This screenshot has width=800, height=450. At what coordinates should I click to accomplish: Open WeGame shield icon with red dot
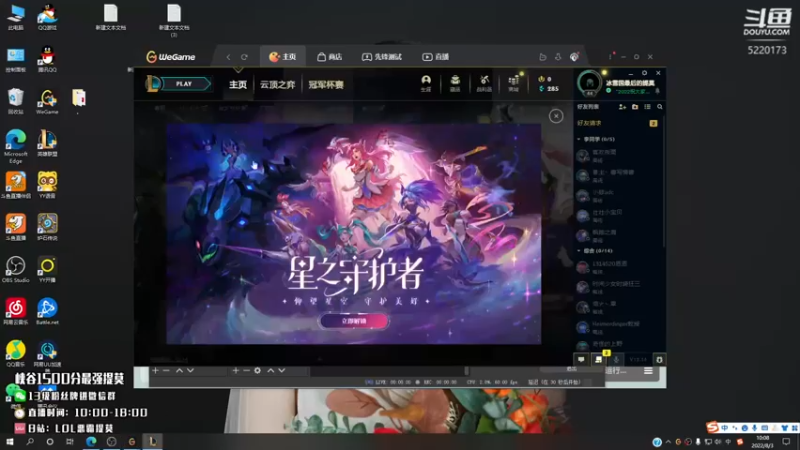(574, 57)
